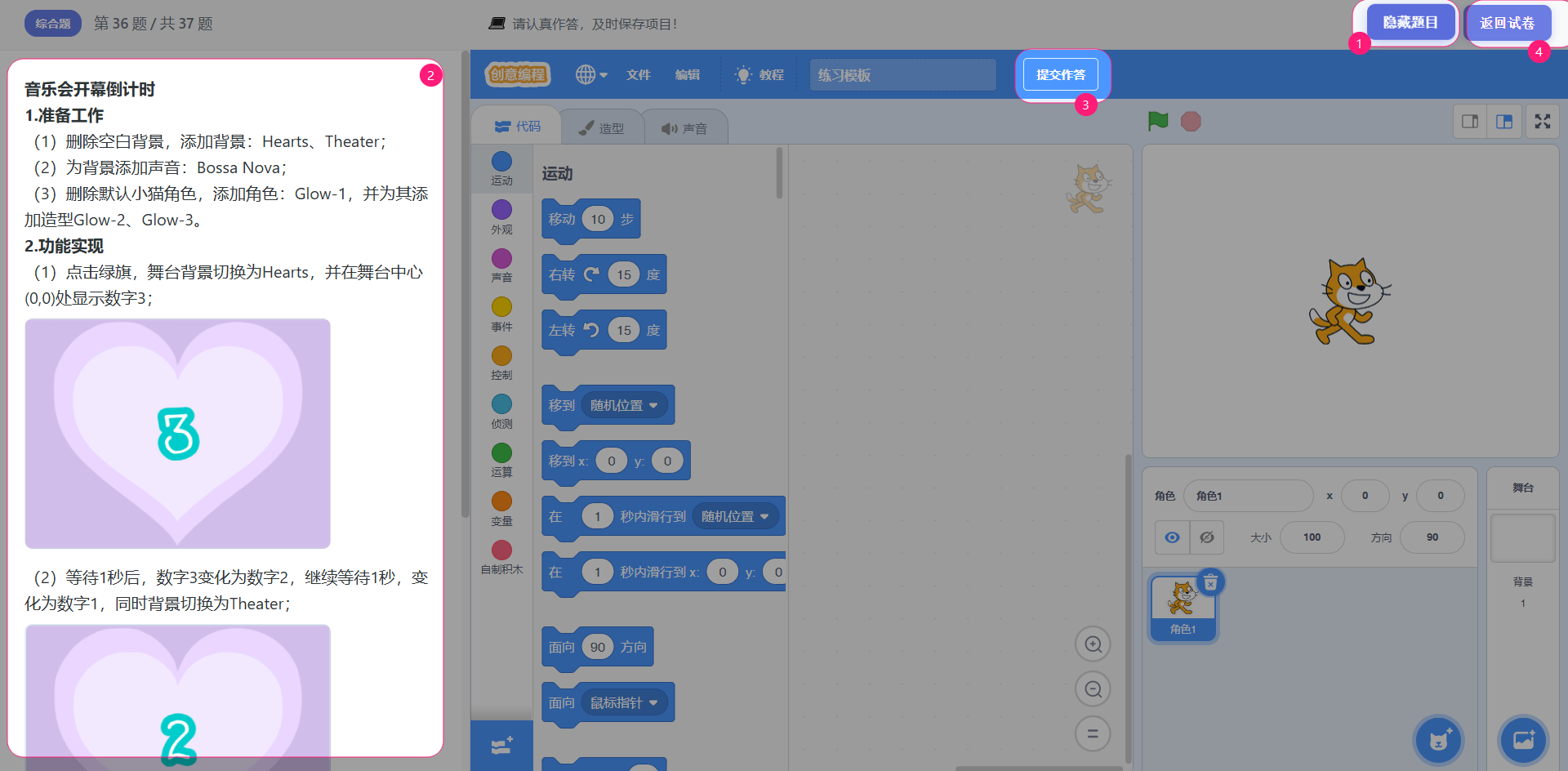
Task: Select the 自制积木 (My Blocks) category
Action: 501,558
